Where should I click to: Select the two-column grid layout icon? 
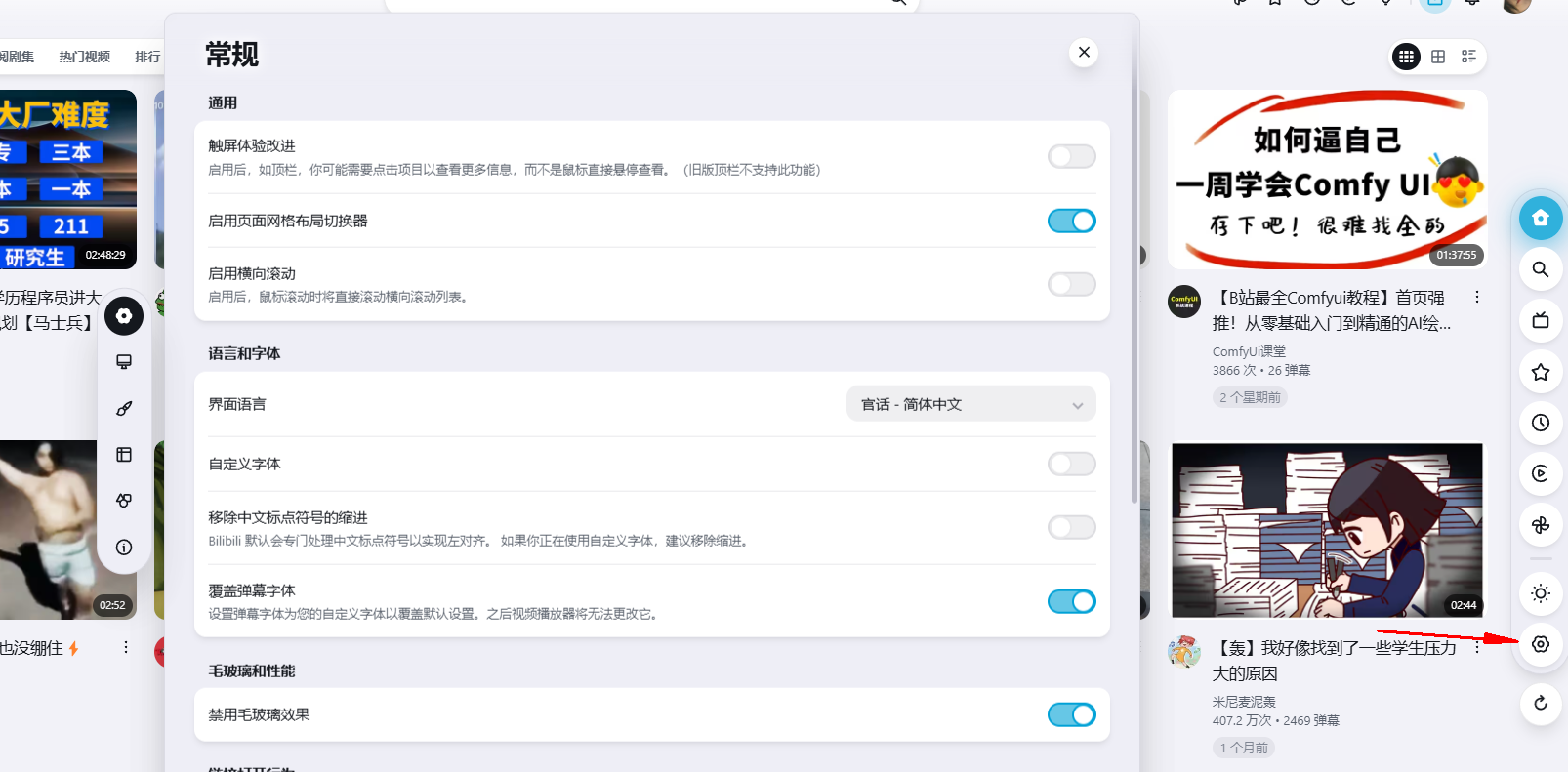click(1438, 57)
